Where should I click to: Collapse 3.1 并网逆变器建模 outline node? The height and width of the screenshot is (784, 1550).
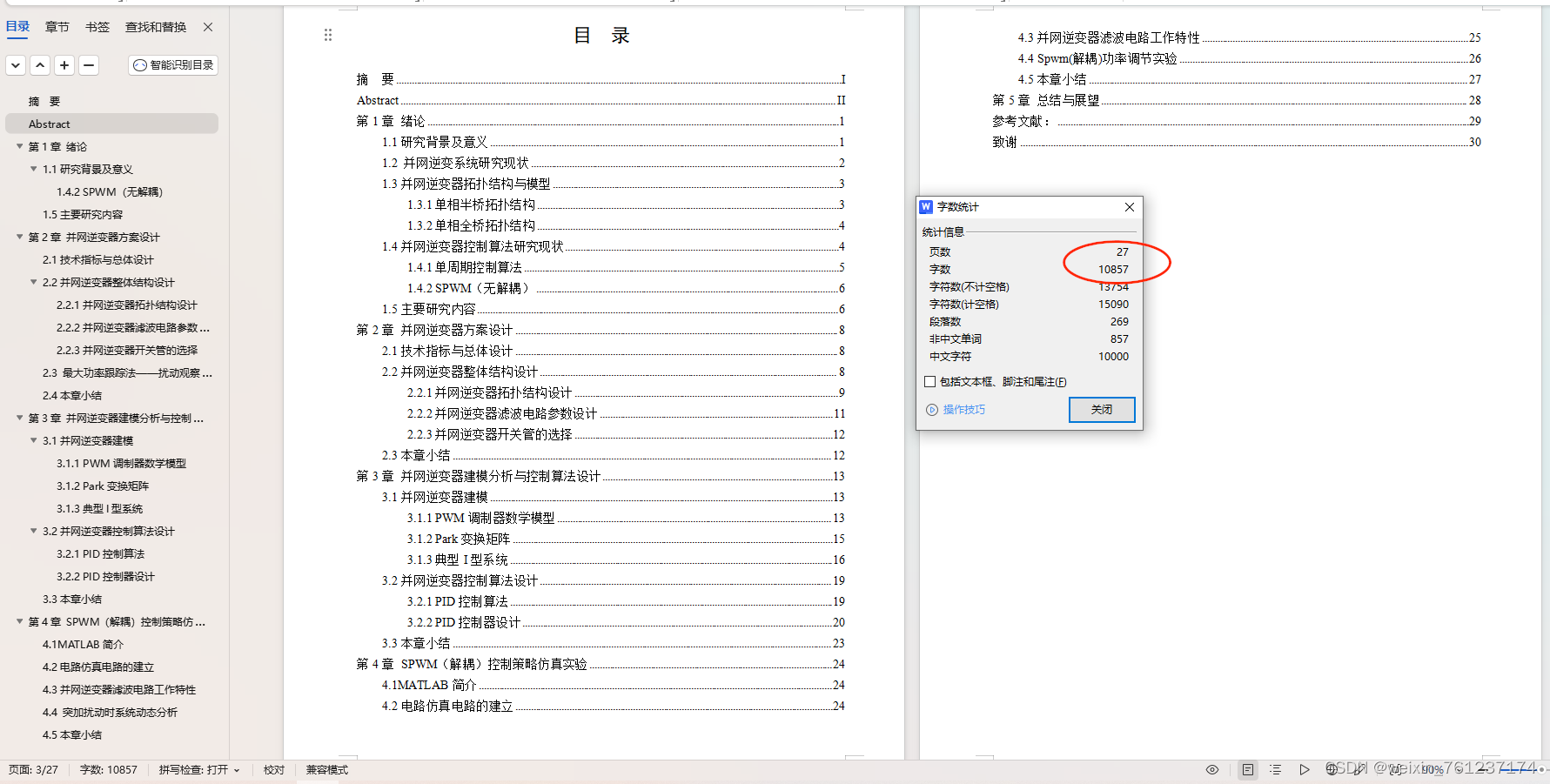(x=34, y=440)
